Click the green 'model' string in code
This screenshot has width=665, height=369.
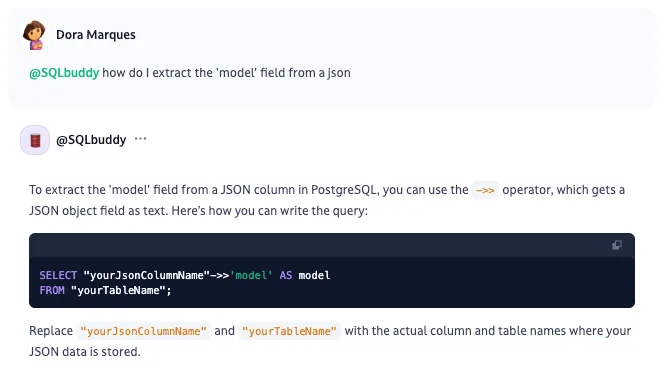251,275
